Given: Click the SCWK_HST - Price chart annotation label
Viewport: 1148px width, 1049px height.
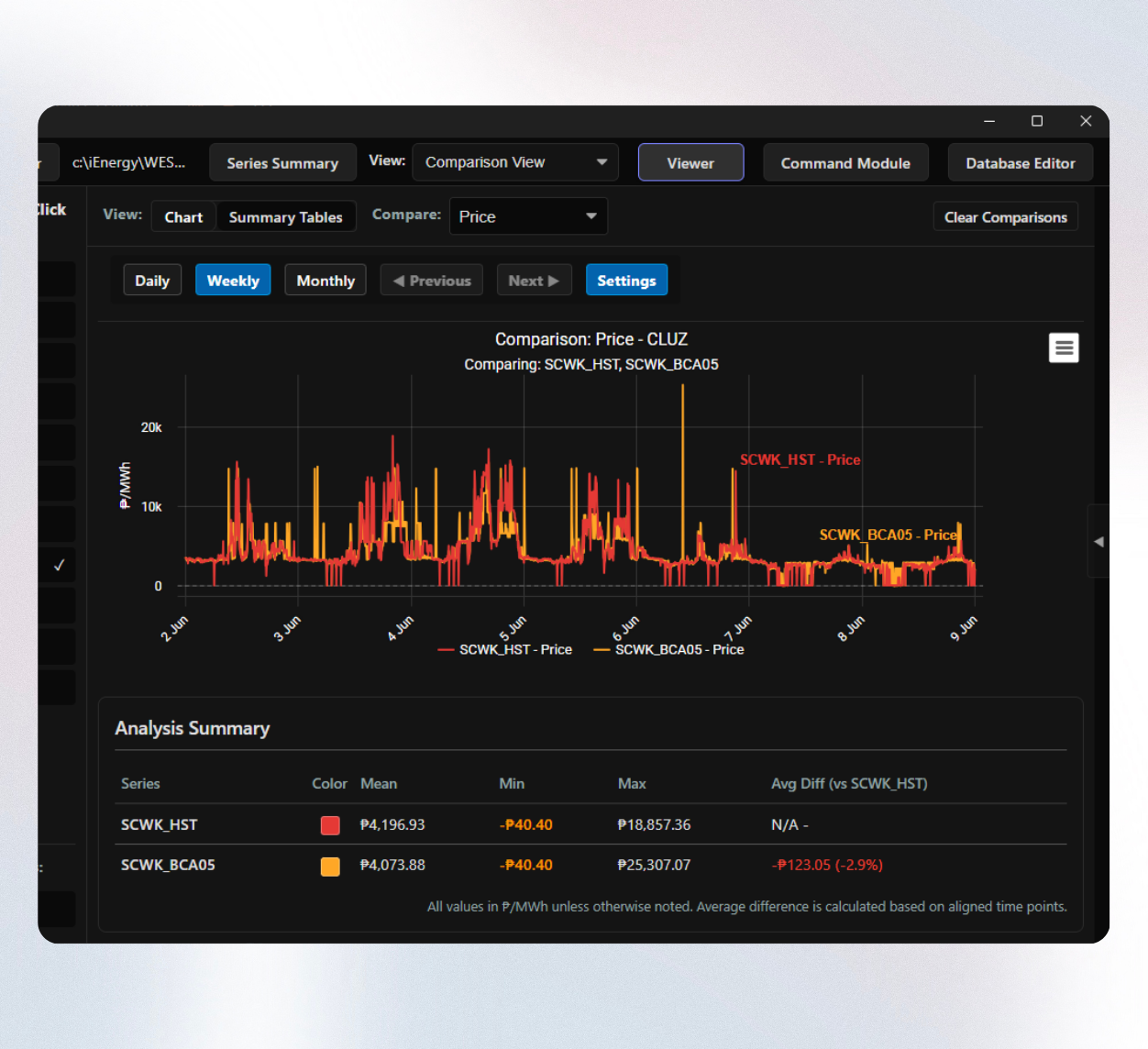Looking at the screenshot, I should 800,459.
